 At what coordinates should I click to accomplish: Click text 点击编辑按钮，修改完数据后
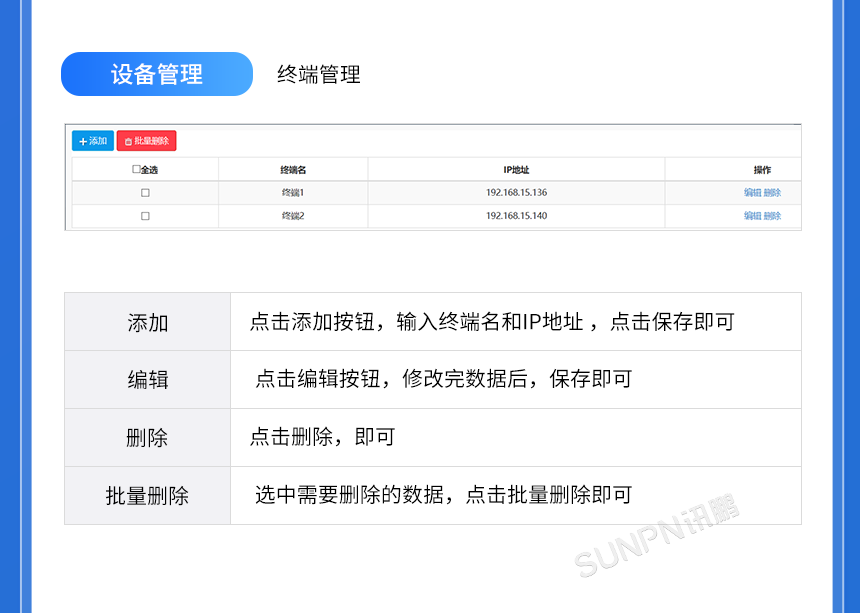click(392, 379)
